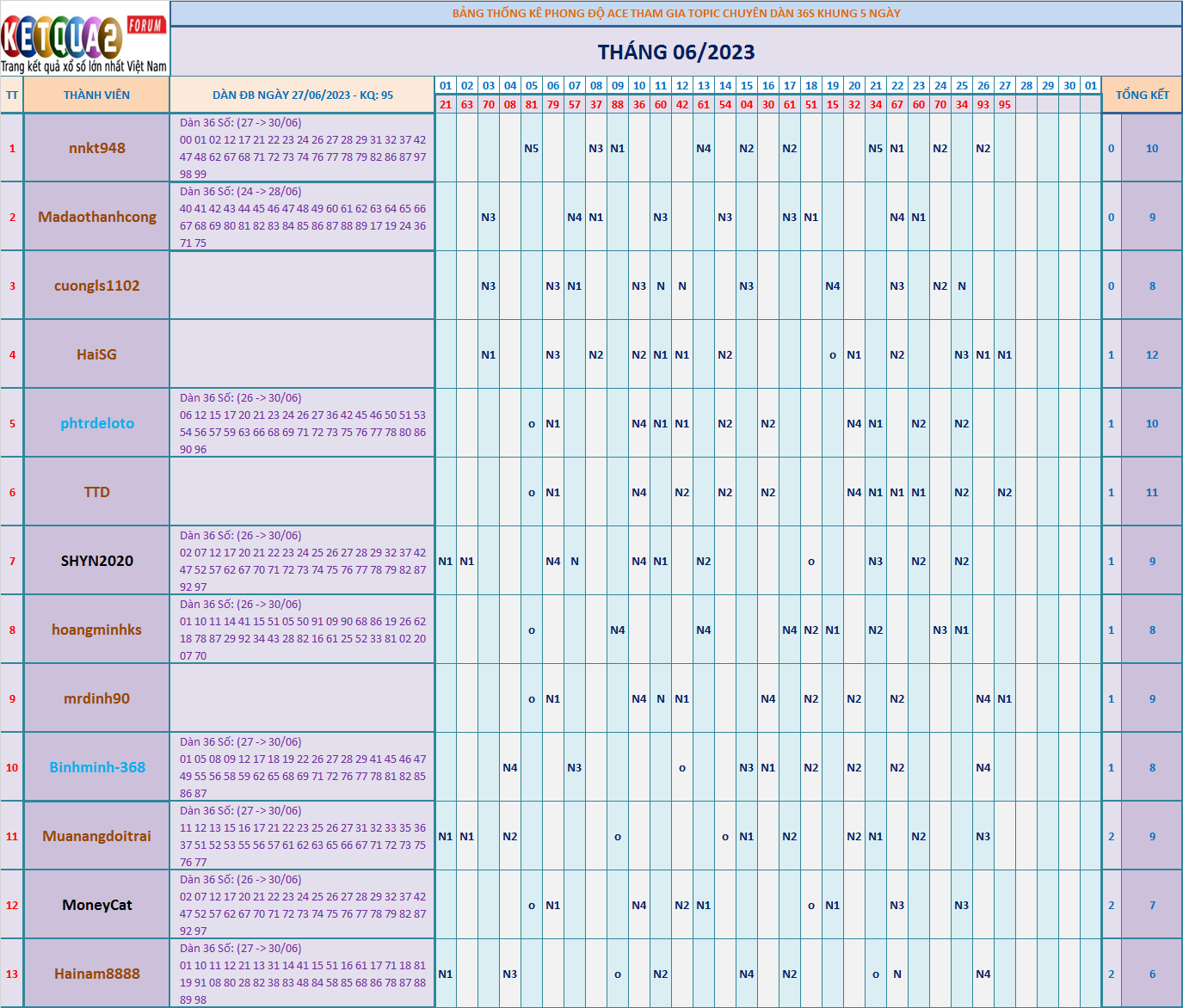Select HaiSG in the member column
1183x1008 pixels.
coord(96,354)
